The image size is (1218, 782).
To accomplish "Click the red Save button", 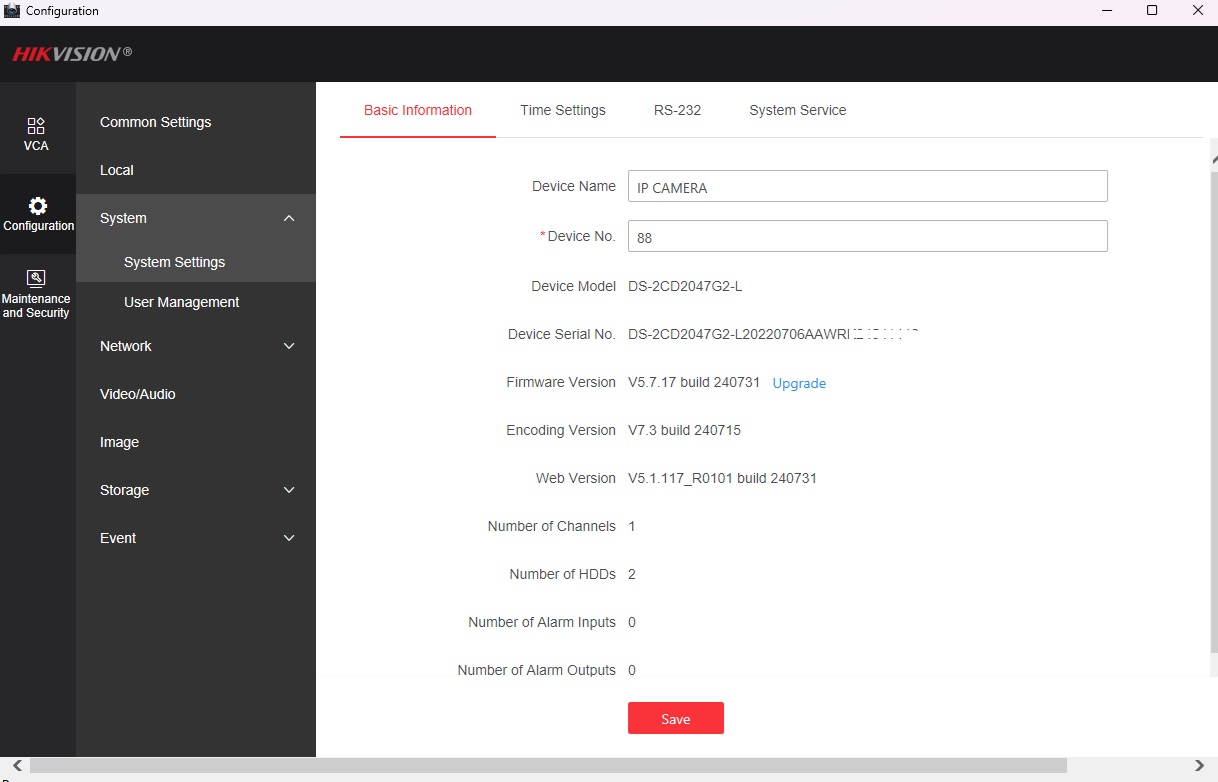I will (x=675, y=719).
